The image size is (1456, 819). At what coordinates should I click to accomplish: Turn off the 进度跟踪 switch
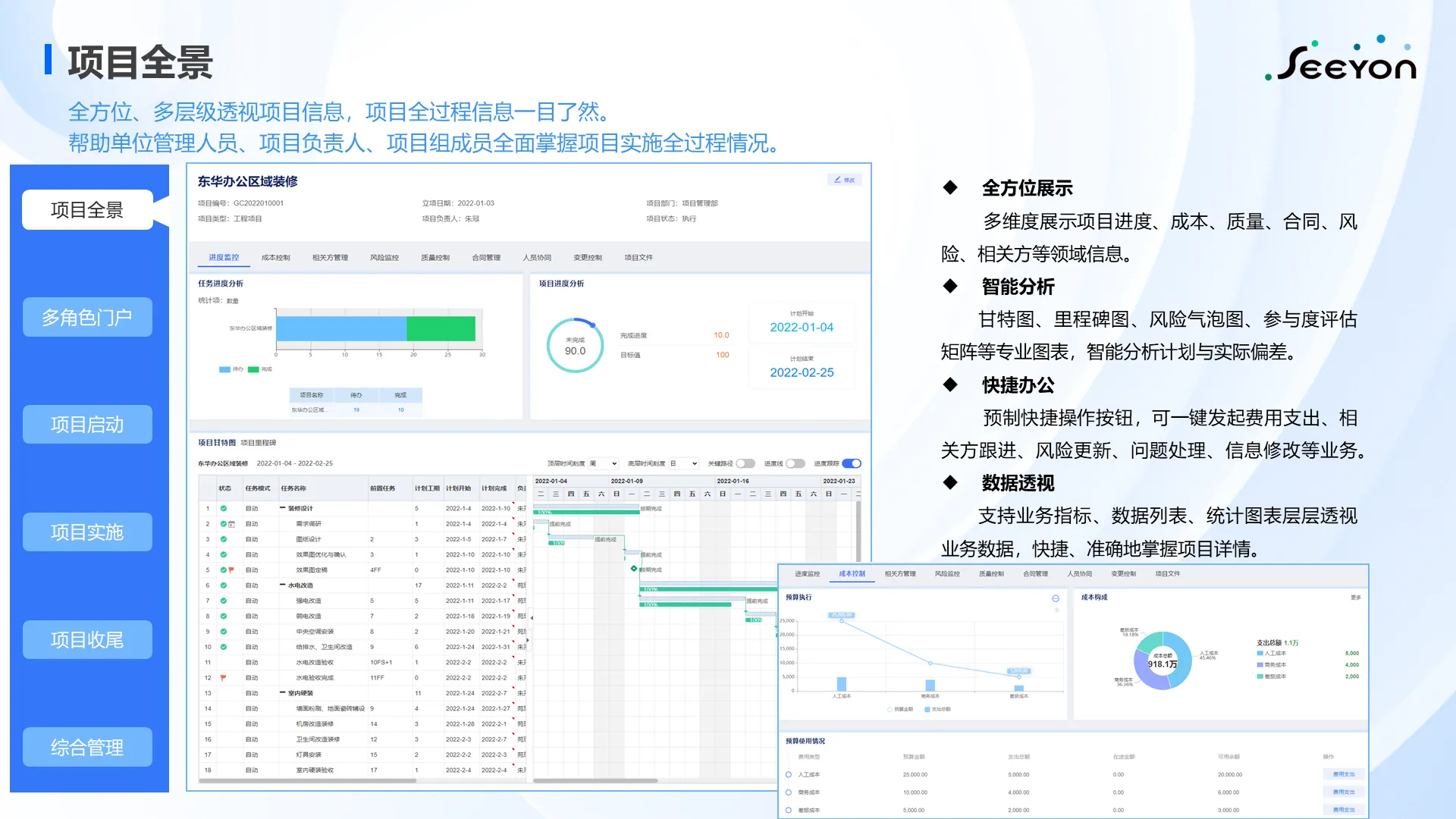click(x=852, y=463)
